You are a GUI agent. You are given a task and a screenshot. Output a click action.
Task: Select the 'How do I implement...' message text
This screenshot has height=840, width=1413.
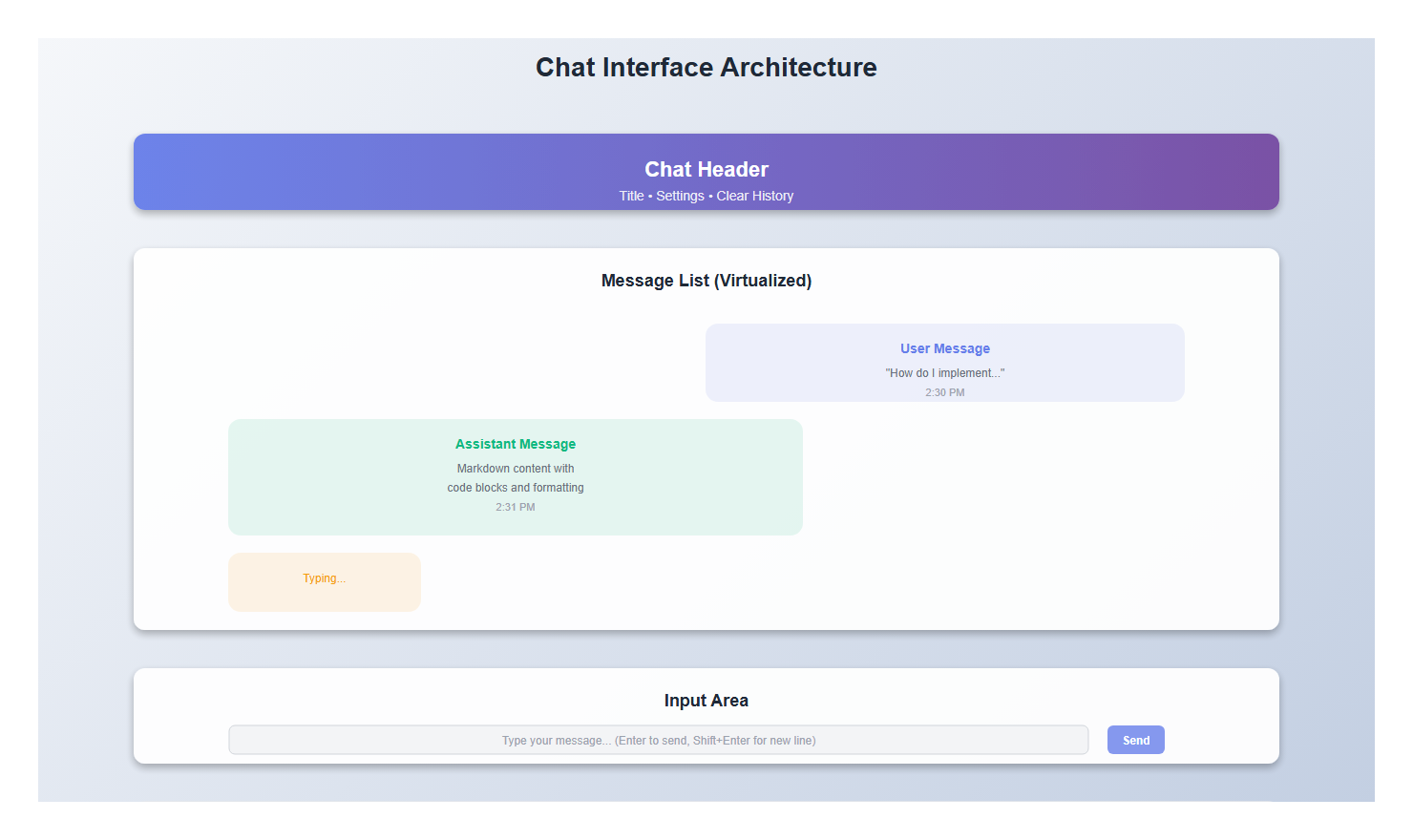[x=944, y=373]
